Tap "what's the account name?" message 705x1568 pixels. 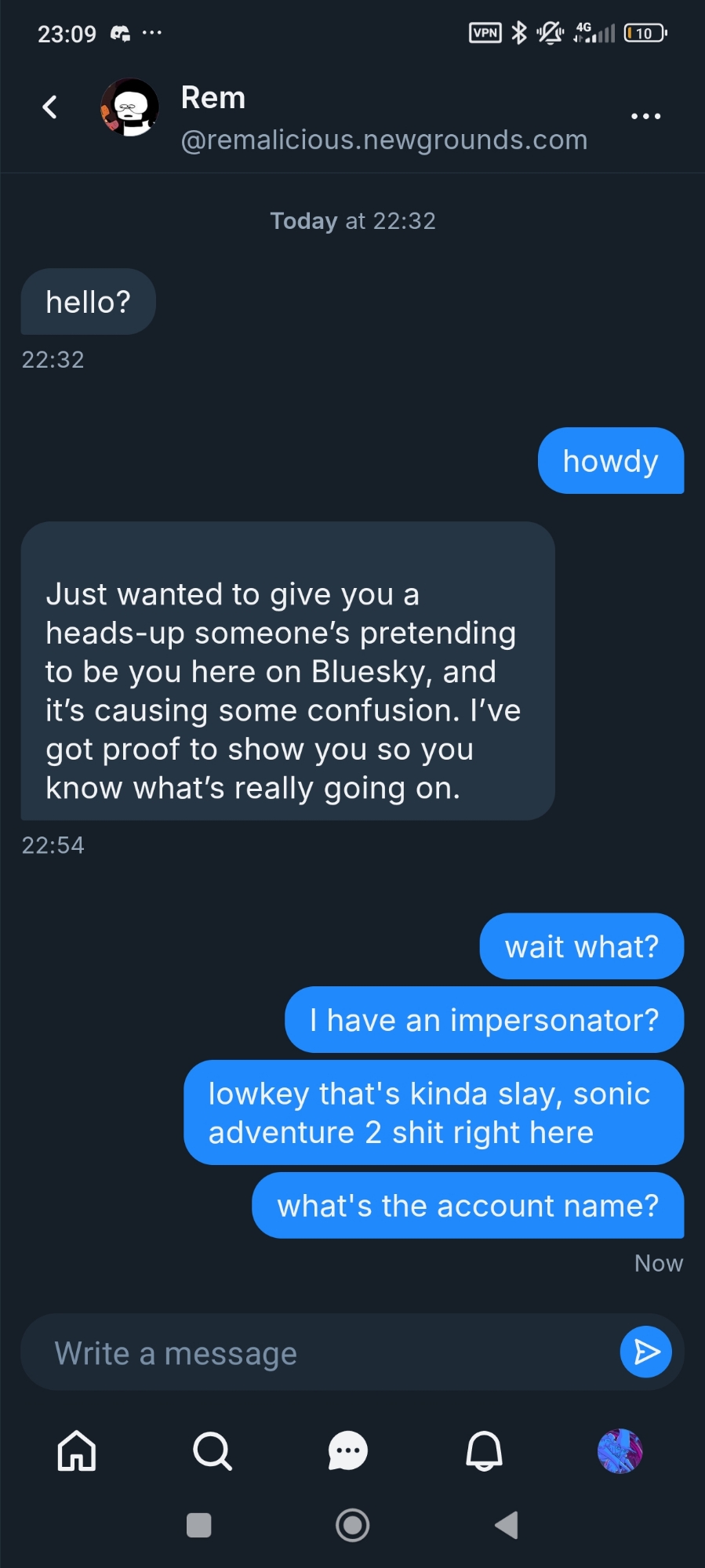click(x=467, y=1206)
